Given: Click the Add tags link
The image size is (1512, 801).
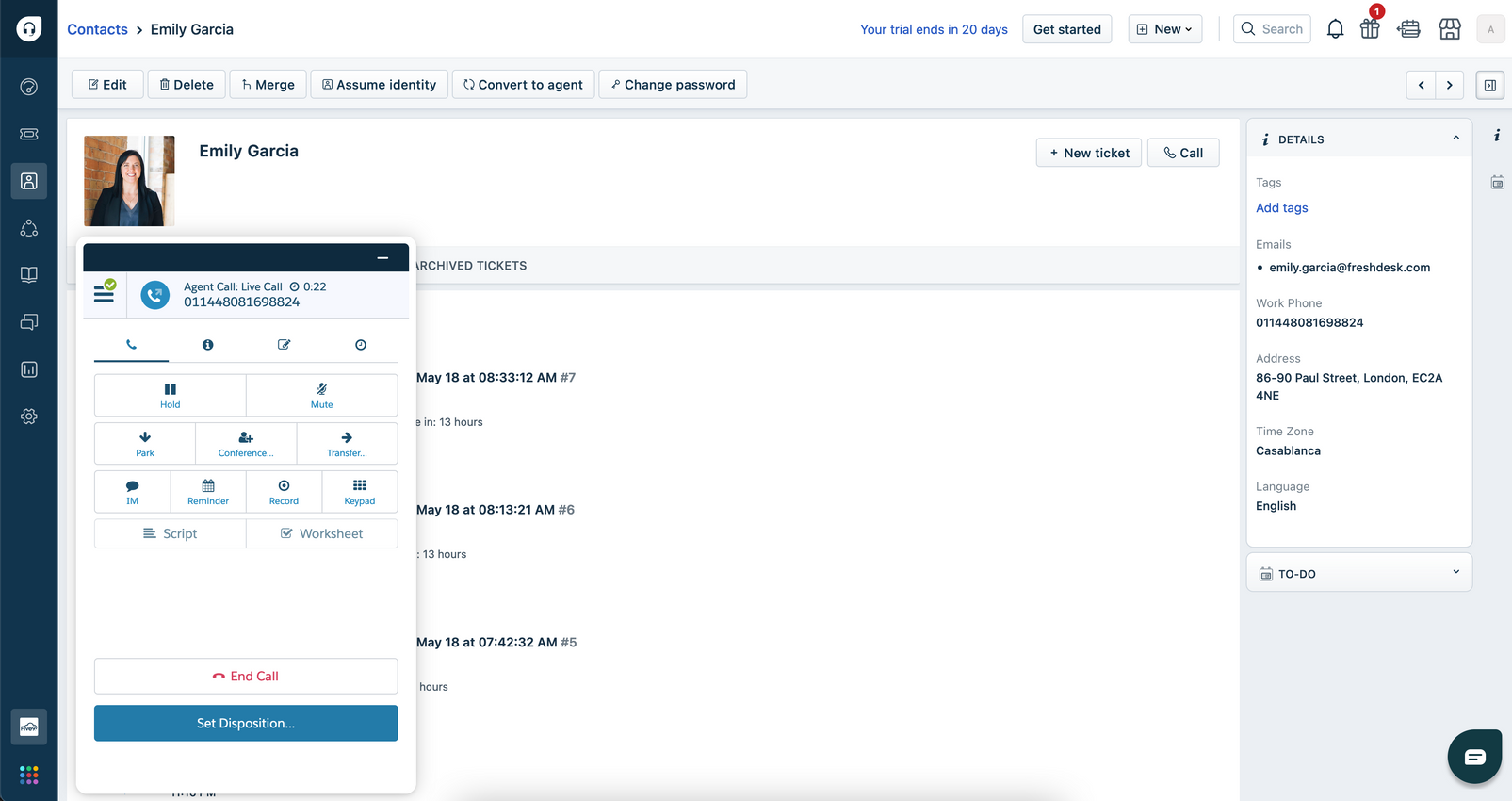Looking at the screenshot, I should click(x=1281, y=208).
